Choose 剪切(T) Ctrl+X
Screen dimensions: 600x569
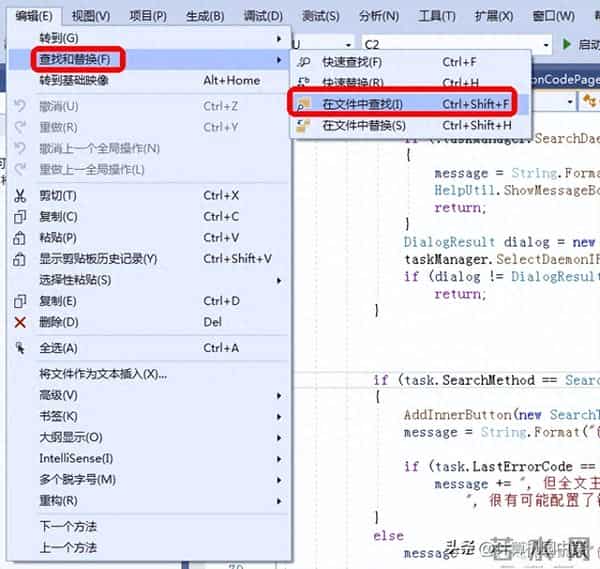click(x=149, y=196)
